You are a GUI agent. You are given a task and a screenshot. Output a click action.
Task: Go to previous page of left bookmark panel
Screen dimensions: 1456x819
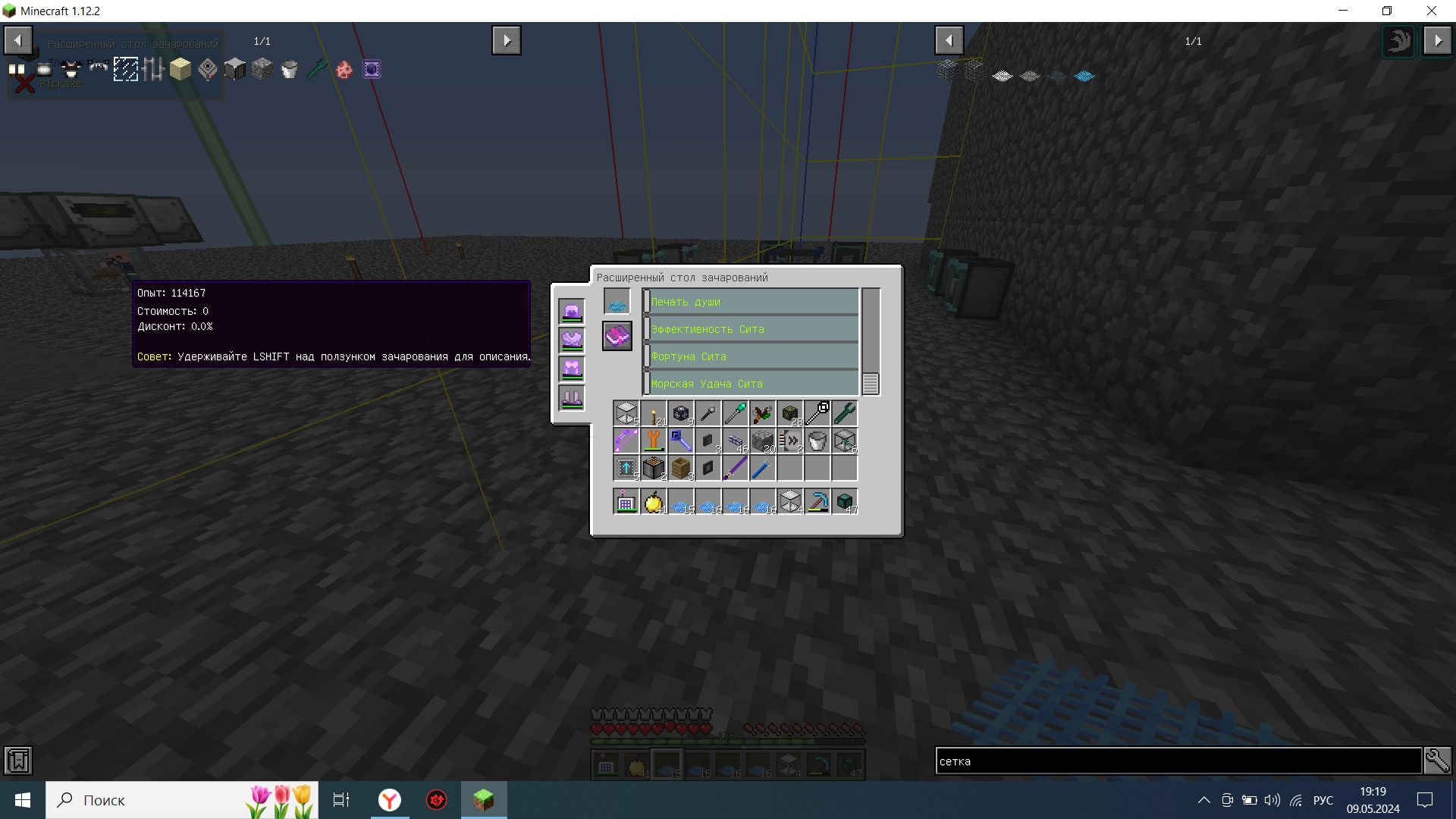(x=18, y=40)
